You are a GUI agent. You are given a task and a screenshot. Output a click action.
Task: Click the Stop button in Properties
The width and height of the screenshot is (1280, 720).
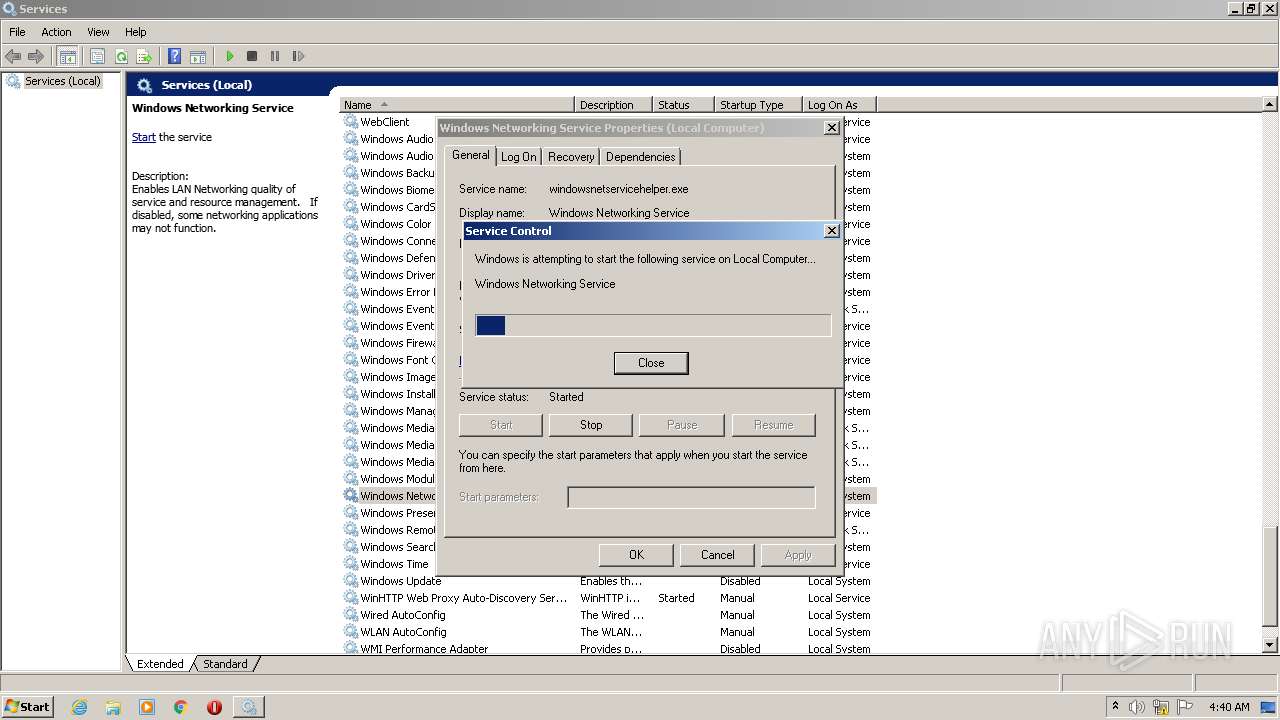[591, 425]
